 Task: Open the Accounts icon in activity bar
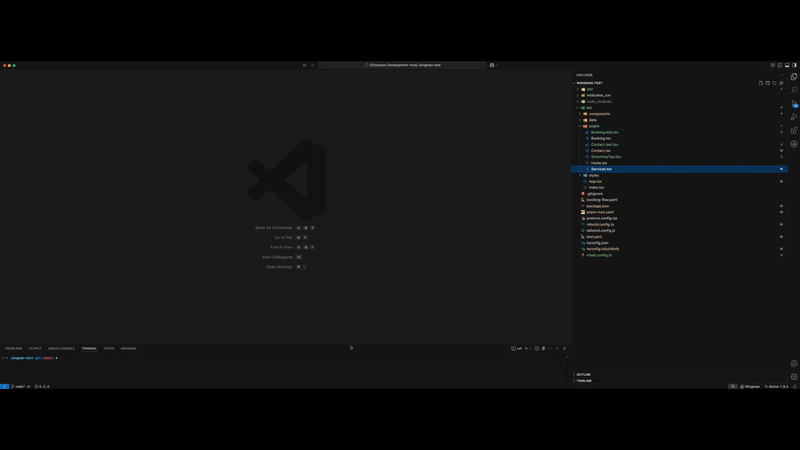pyautogui.click(x=794, y=364)
